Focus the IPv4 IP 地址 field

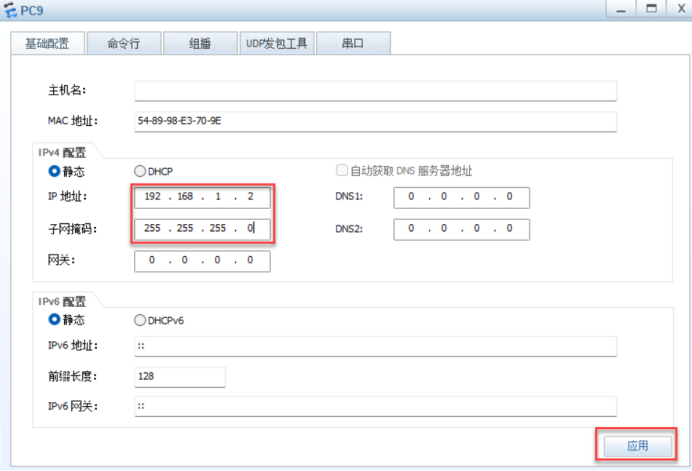coord(201,197)
